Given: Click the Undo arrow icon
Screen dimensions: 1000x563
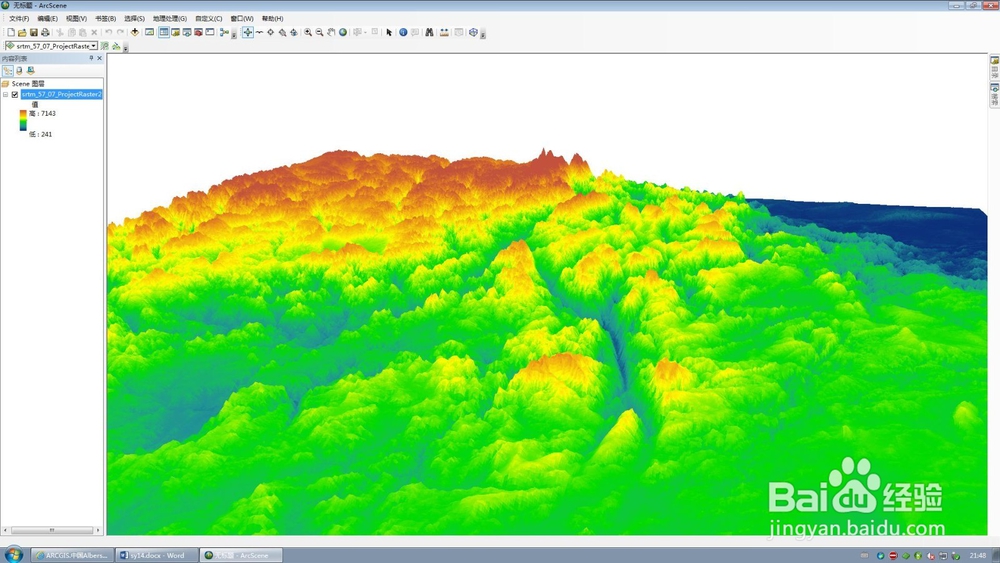Looking at the screenshot, I should (108, 32).
